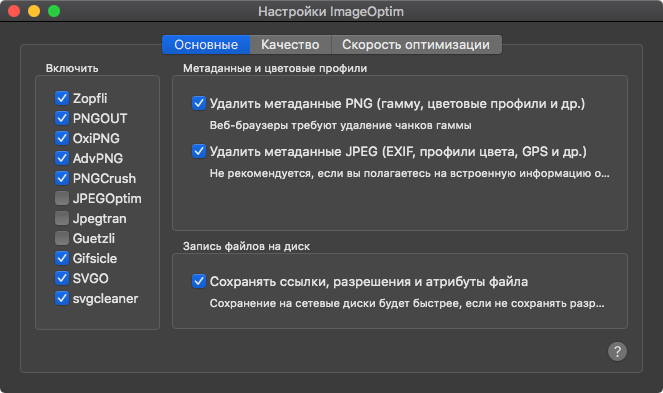Toggle Удалить метаданные JPEG checkbox

tap(199, 151)
